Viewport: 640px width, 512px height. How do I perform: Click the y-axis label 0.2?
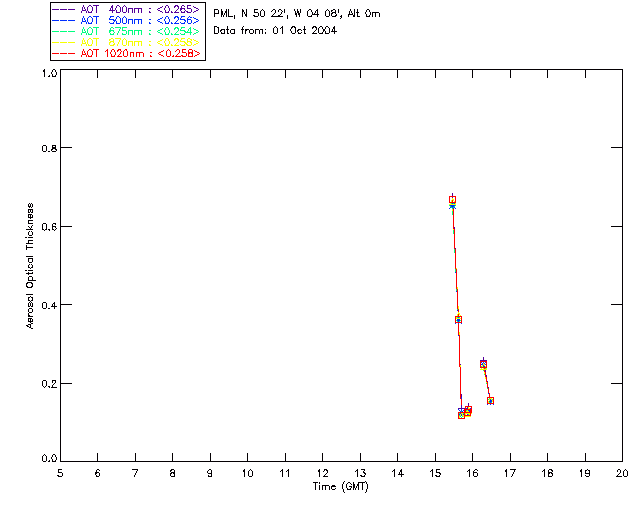pos(49,384)
